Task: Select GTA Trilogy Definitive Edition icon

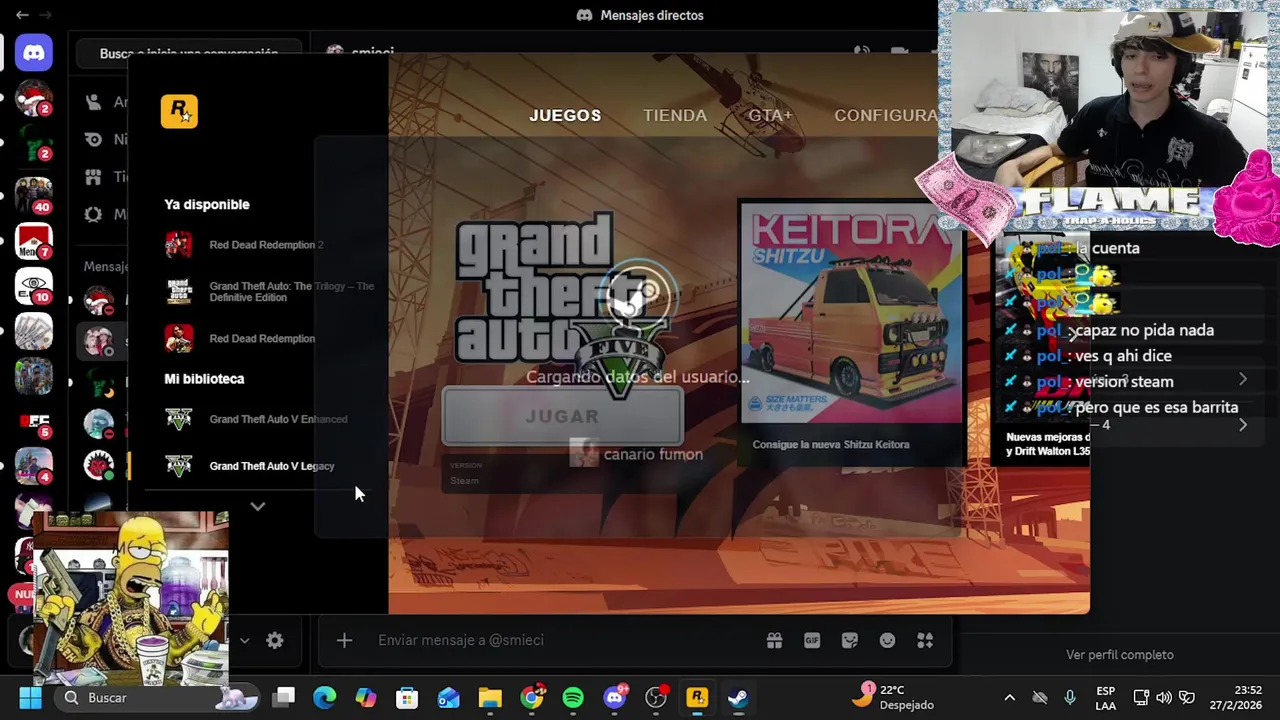Action: (178, 291)
